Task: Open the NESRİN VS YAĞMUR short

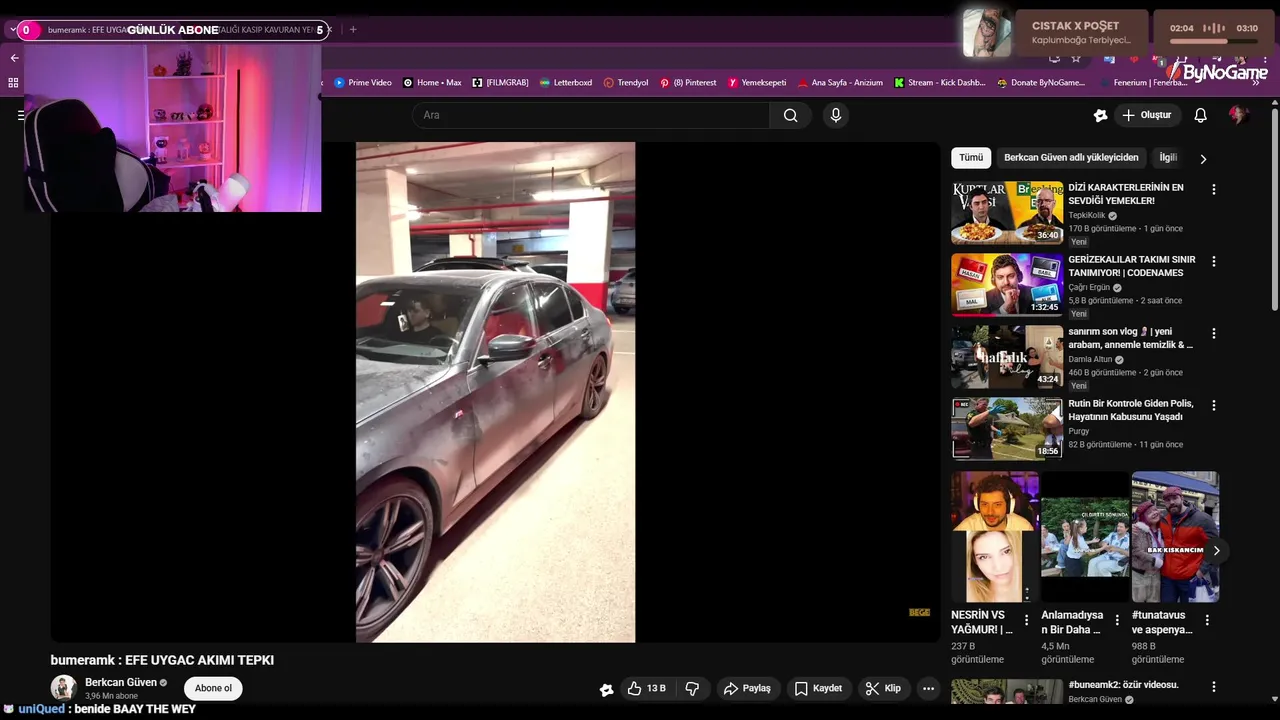Action: tap(994, 537)
